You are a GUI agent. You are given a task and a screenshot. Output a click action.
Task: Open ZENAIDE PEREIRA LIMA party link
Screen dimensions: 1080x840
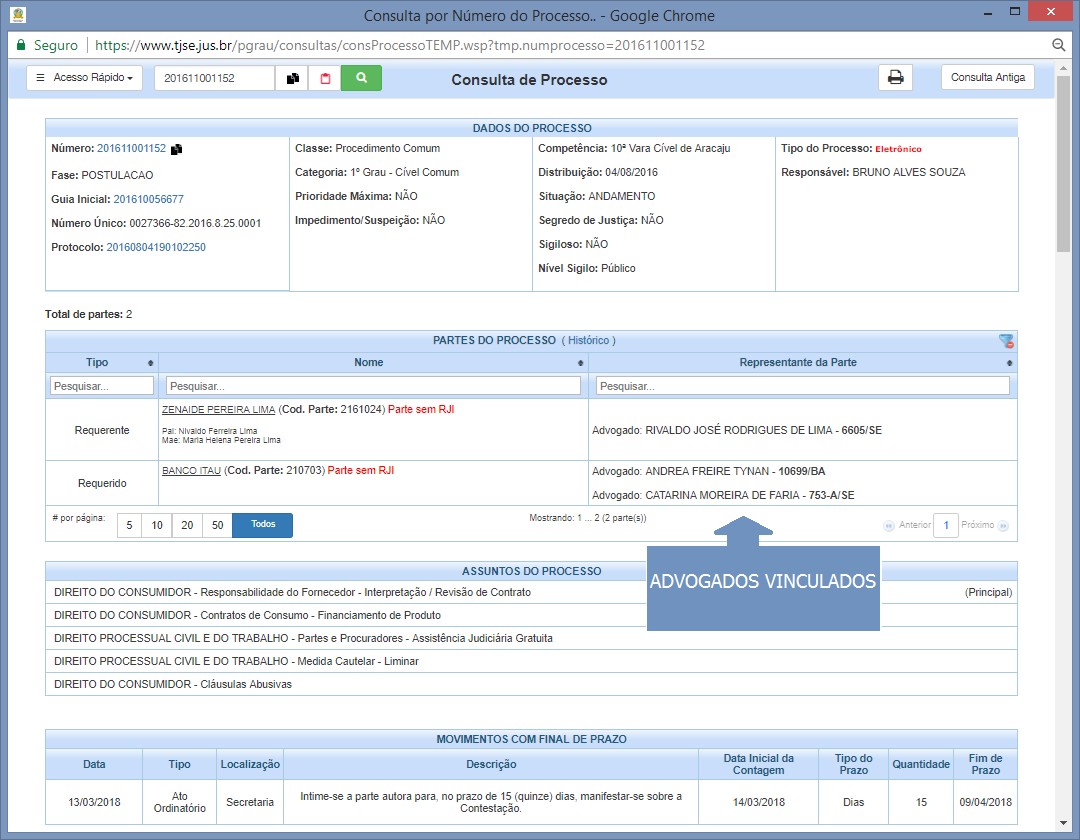click(218, 409)
